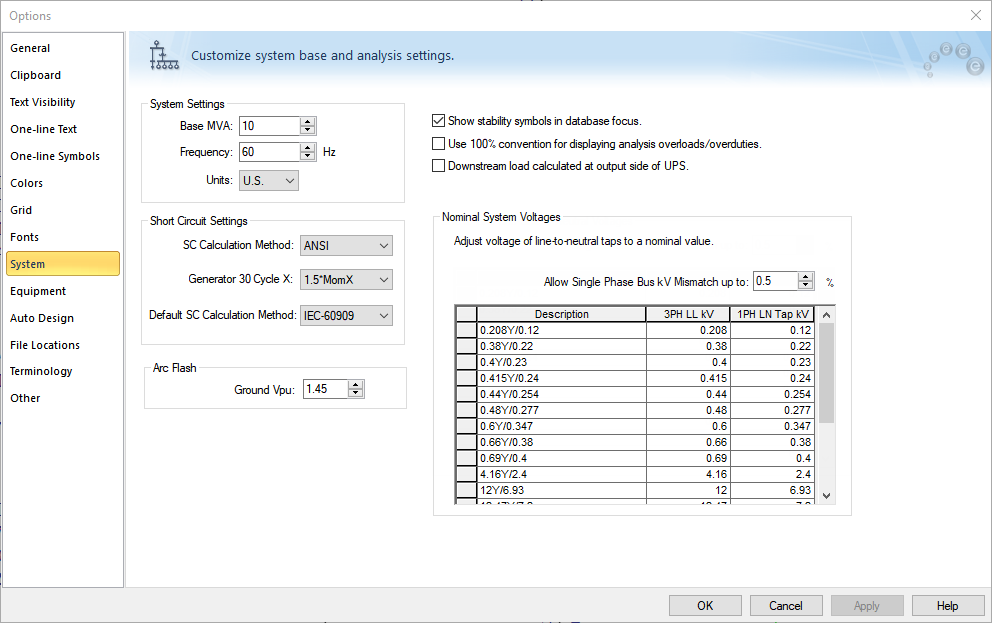Open the Units dropdown
This screenshot has height=623, width=992.
[269, 181]
